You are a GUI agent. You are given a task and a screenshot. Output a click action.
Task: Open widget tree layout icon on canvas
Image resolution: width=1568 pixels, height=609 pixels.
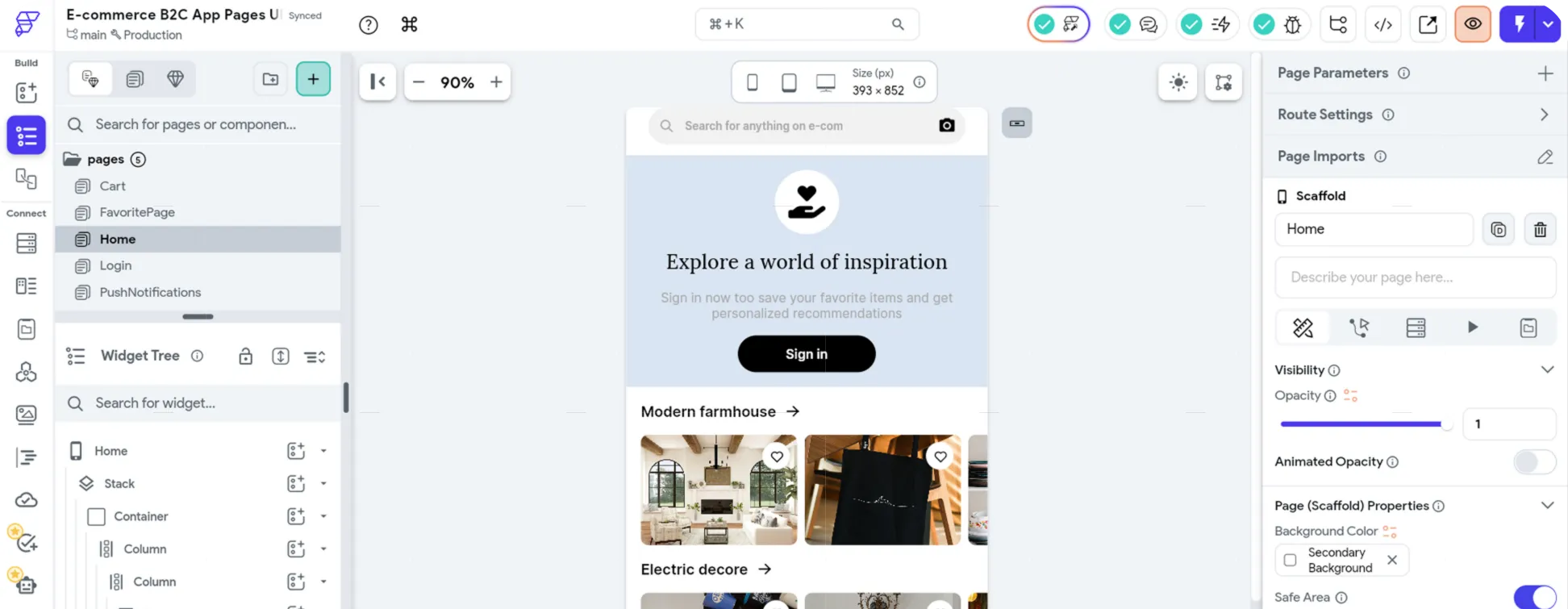pos(1224,82)
